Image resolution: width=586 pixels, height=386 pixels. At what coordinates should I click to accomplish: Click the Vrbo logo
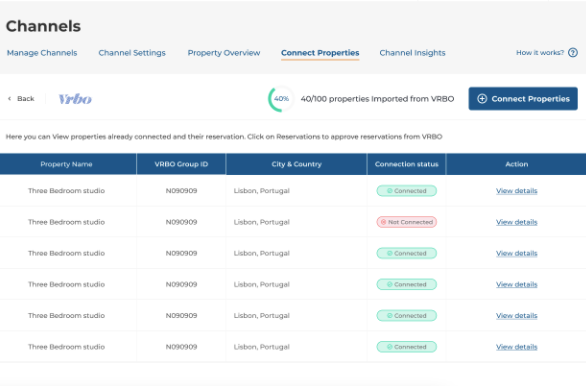click(x=75, y=99)
